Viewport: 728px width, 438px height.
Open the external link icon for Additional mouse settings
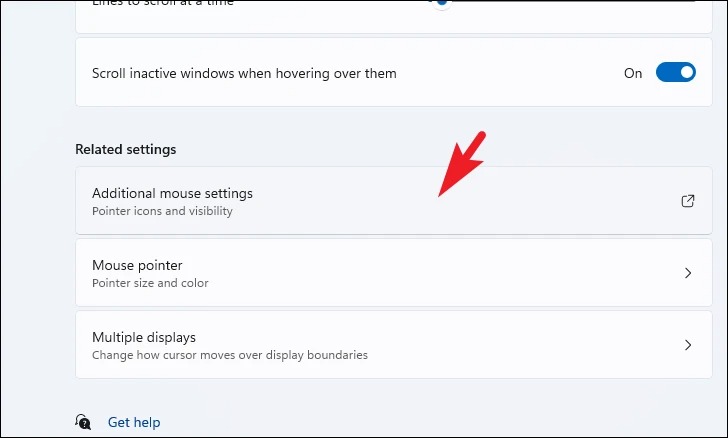coord(688,201)
